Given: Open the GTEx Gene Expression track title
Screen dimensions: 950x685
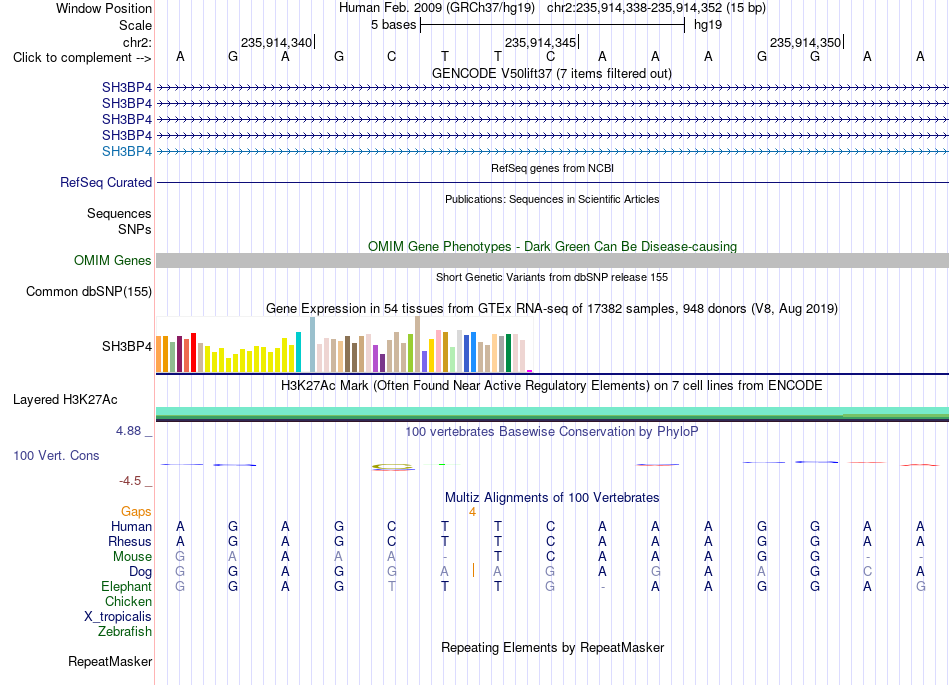Looking at the screenshot, I should [x=552, y=309].
